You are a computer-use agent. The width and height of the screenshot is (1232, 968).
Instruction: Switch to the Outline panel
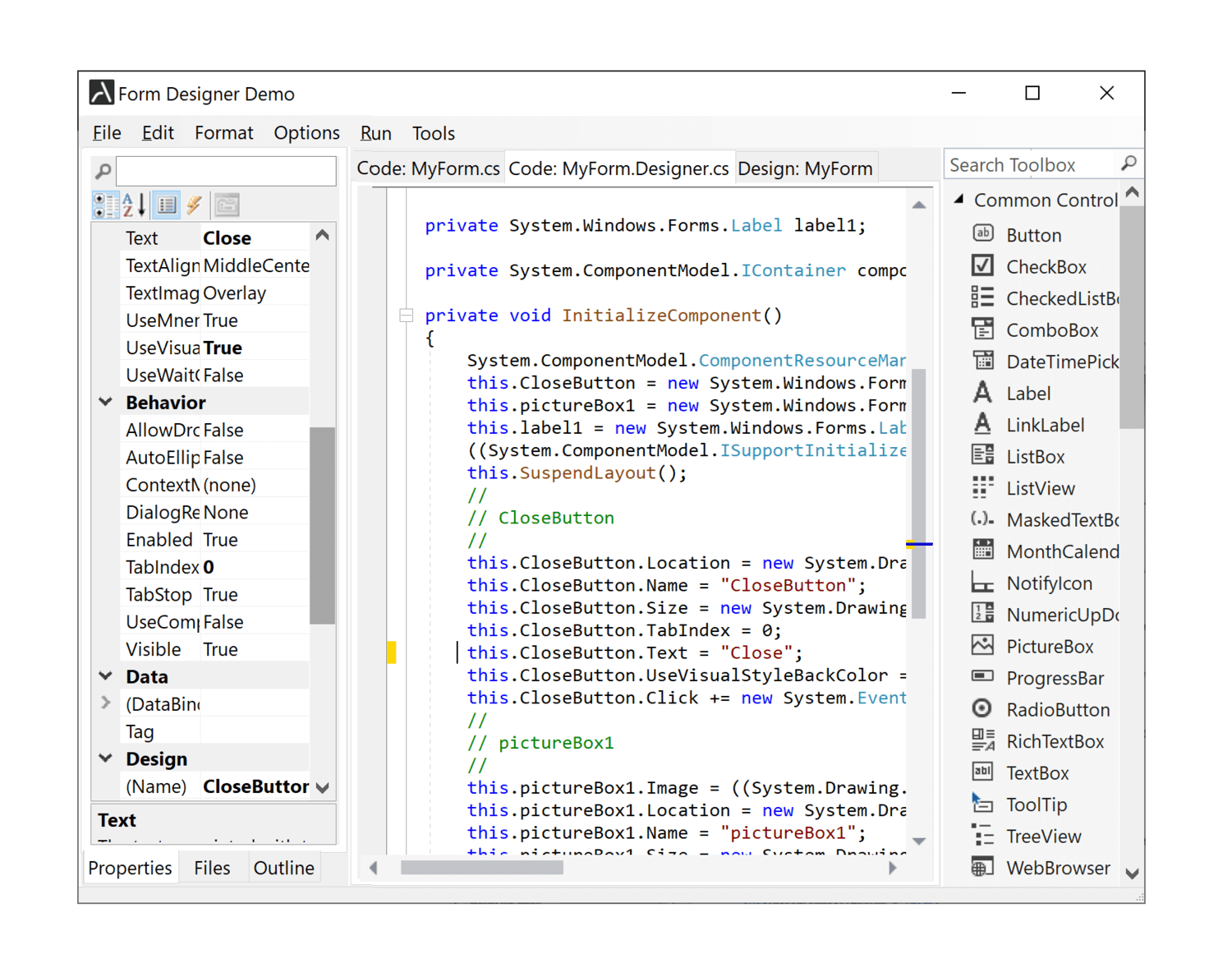click(x=283, y=867)
